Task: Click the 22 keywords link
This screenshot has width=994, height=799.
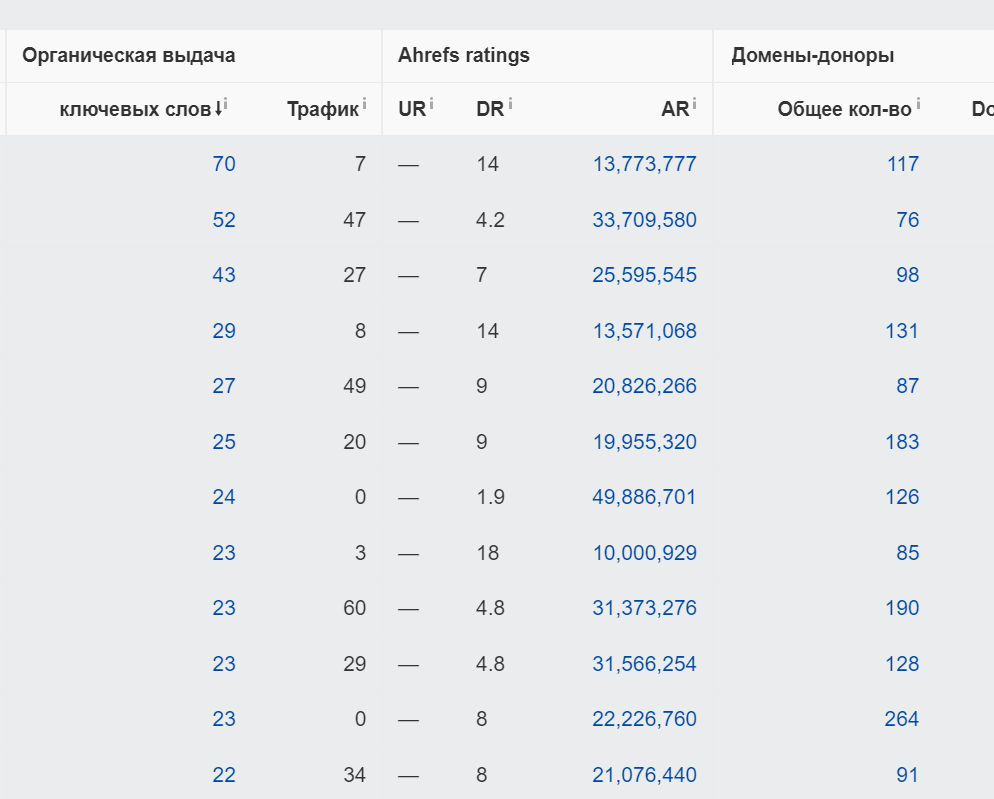Action: pyautogui.click(x=224, y=775)
